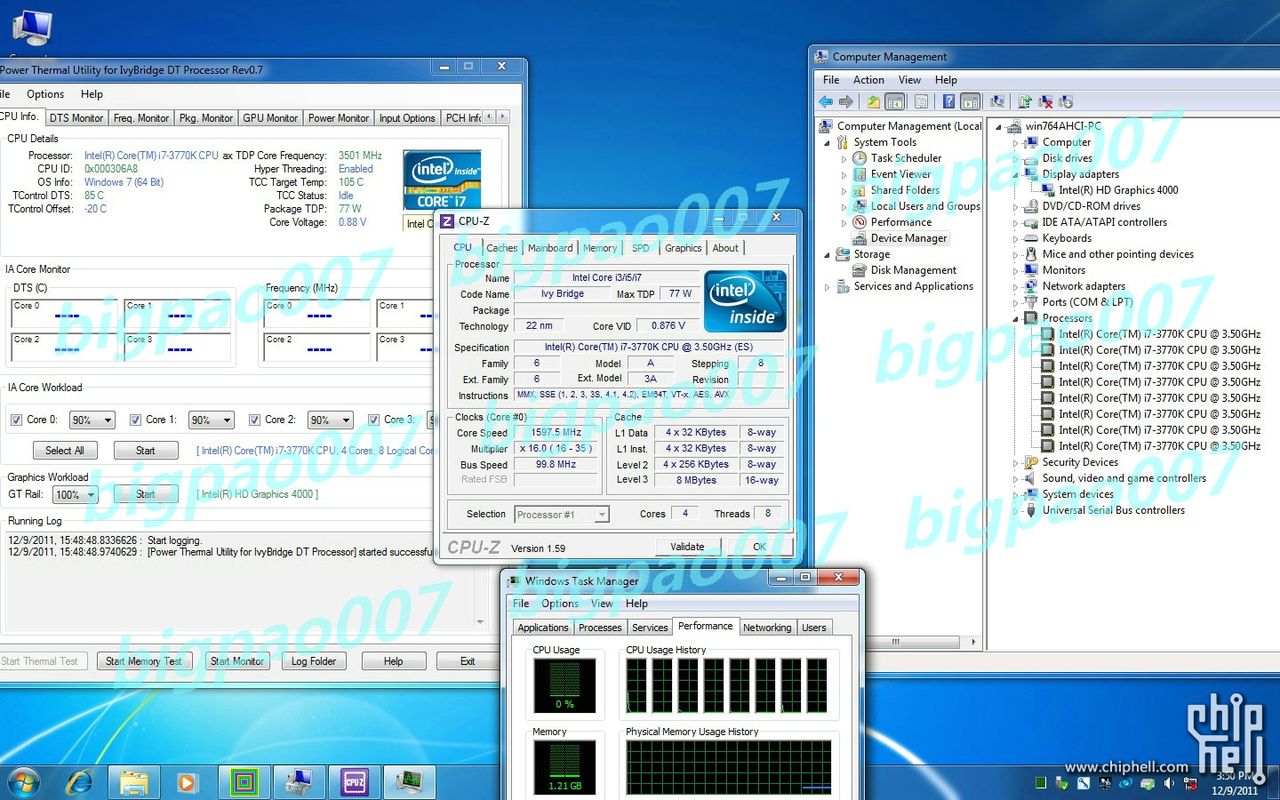
Task: Open CPU-Z from its taskbar icon
Action: 354,782
